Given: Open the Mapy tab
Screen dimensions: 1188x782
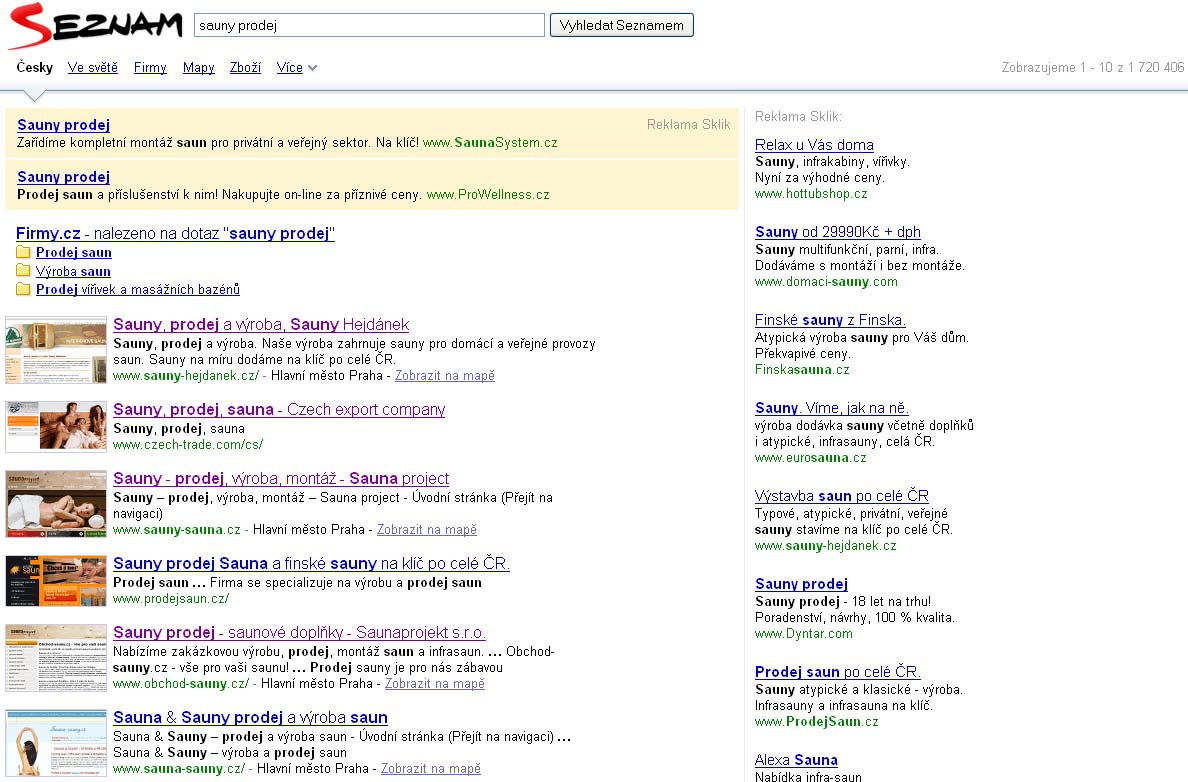Looking at the screenshot, I should click(199, 67).
